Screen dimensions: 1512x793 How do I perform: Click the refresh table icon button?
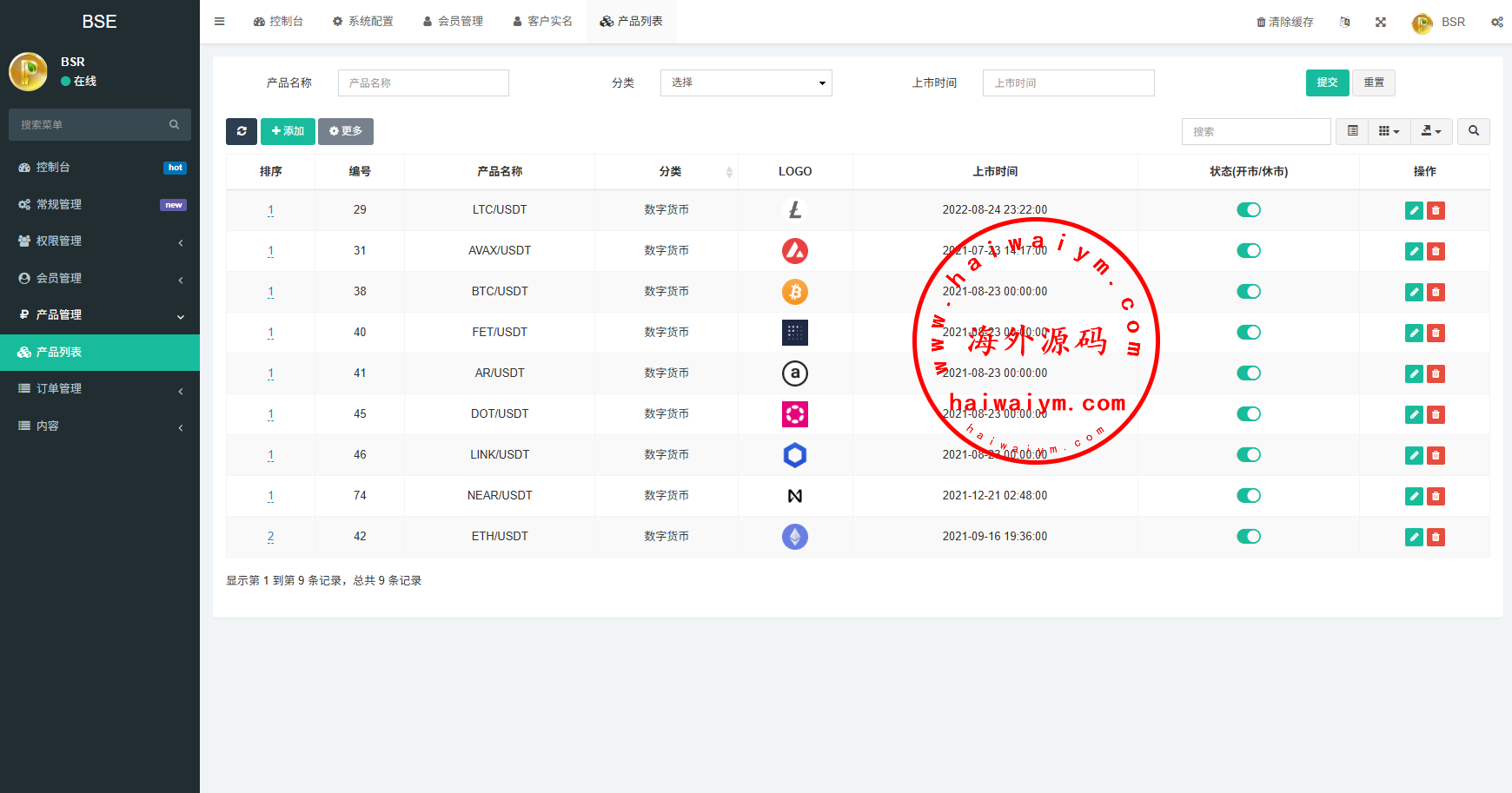coord(242,131)
